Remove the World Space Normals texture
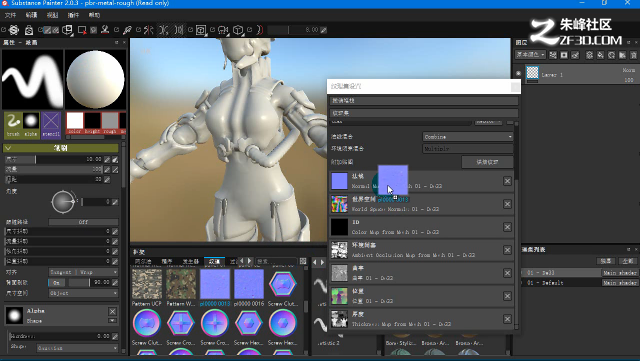Viewport: 640px width, 361px height. click(507, 204)
